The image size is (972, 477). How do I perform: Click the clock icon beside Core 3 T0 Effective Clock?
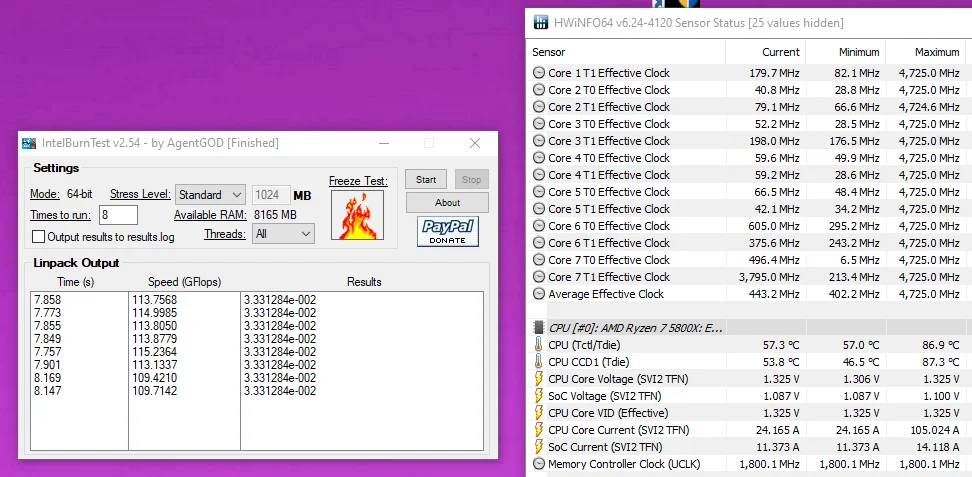coord(539,124)
